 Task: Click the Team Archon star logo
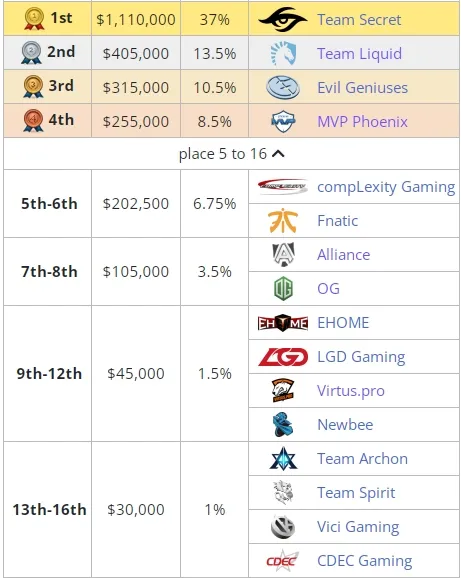283,458
